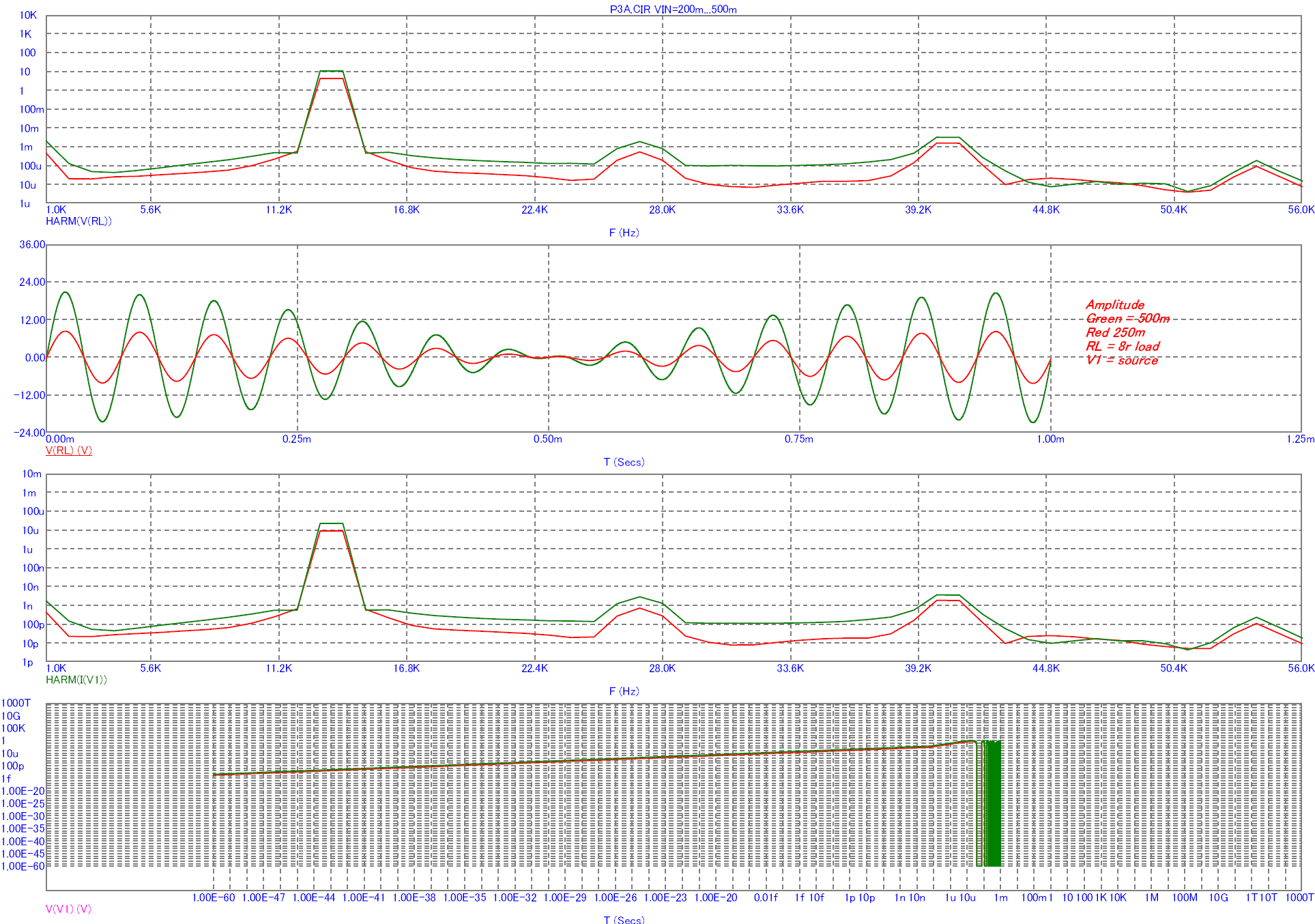Click the 'F (Hz)' axis label under the HARM(I(V1)) plot

[x=624, y=691]
